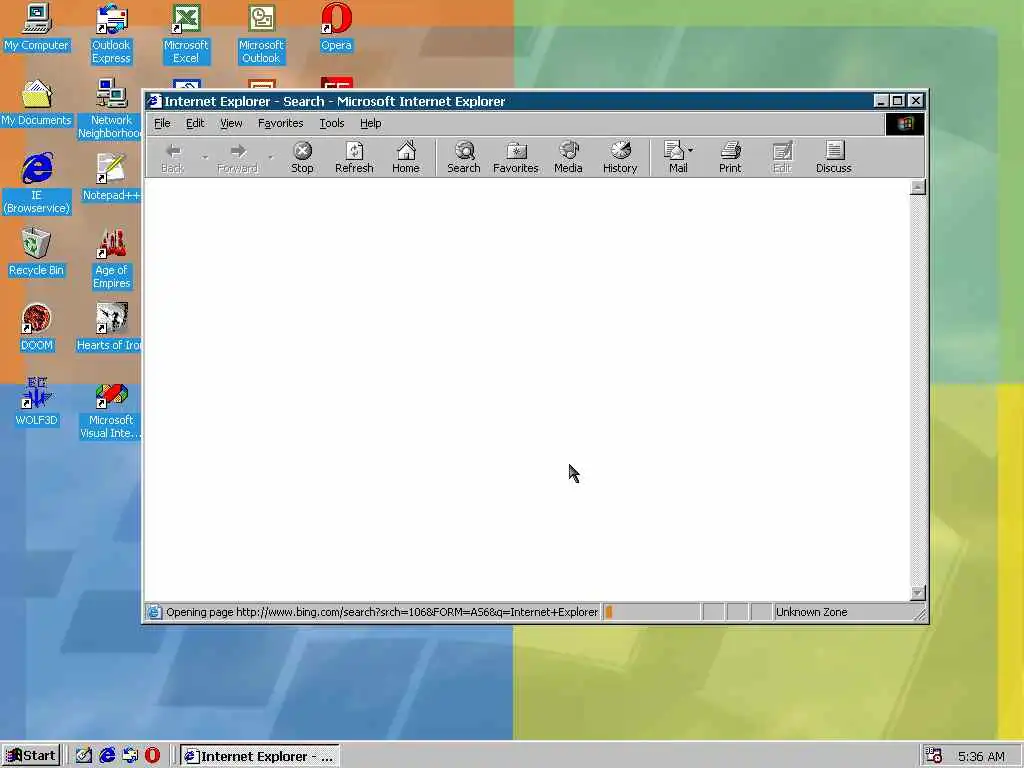Expand the Forward history dropdown arrow
Image resolution: width=1024 pixels, height=768 pixels.
click(270, 157)
